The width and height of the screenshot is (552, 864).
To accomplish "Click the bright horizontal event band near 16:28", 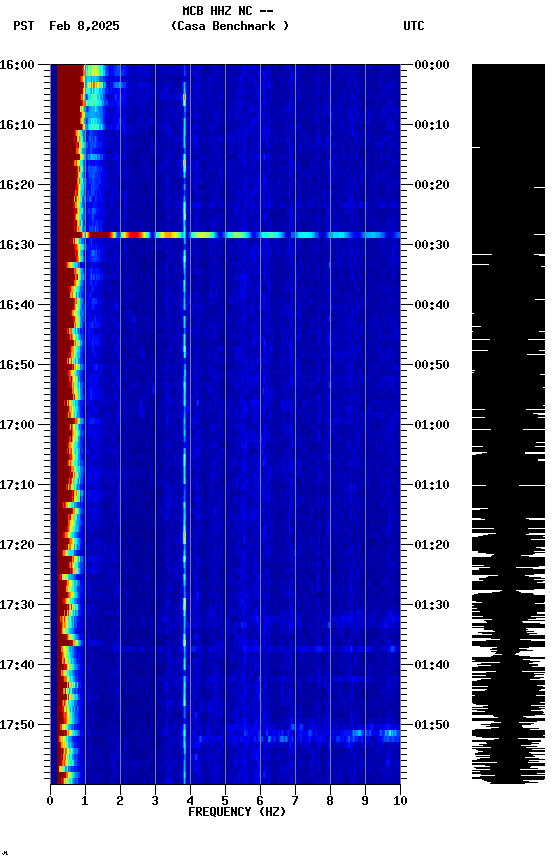I will pyautogui.click(x=242, y=235).
